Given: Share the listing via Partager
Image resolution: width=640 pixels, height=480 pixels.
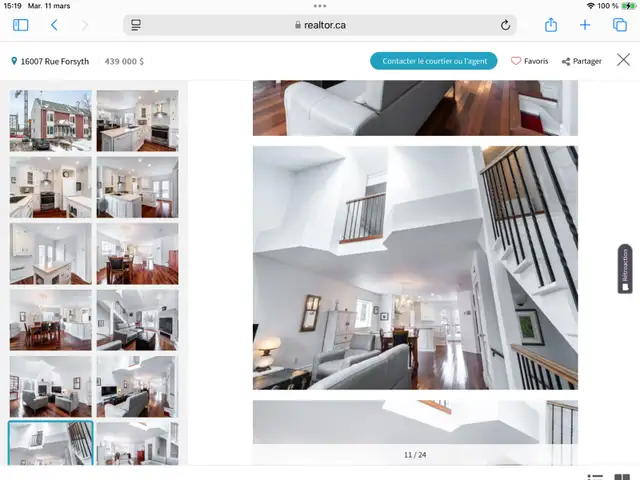Looking at the screenshot, I should tap(581, 61).
